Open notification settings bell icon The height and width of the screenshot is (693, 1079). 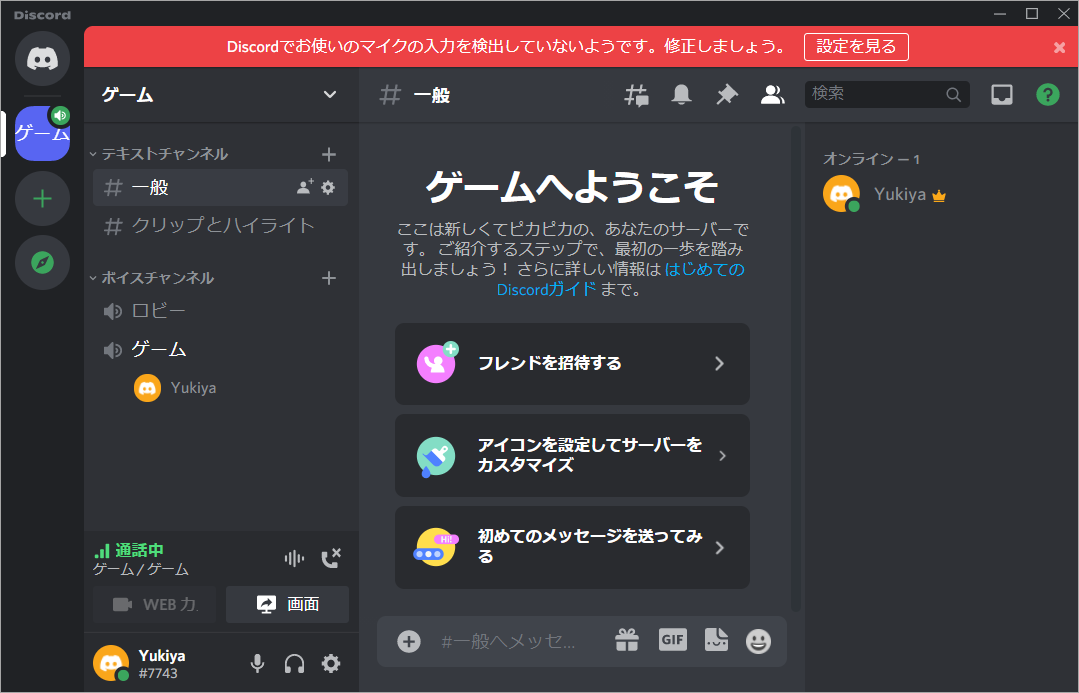(x=681, y=95)
